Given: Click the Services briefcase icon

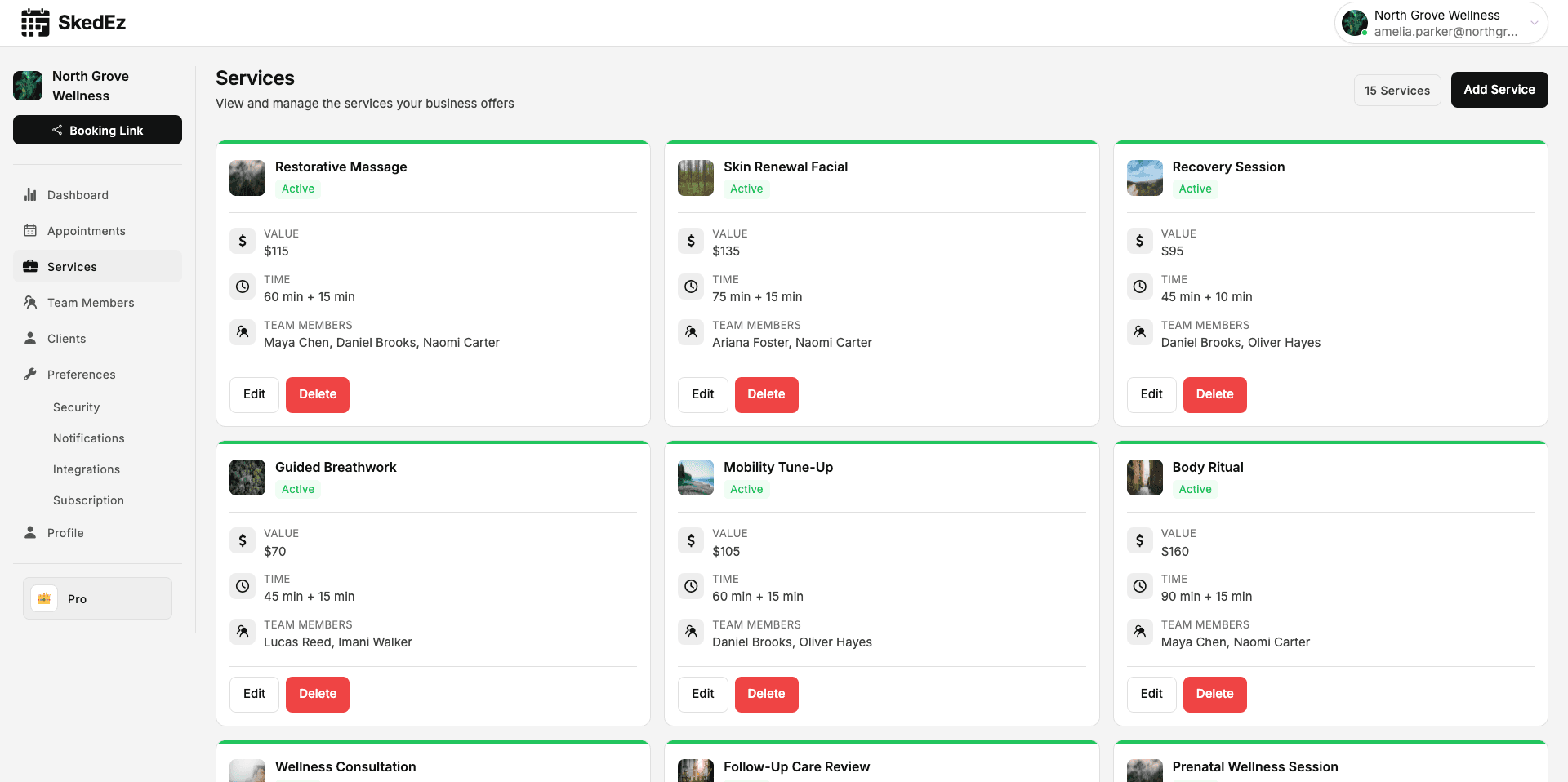Looking at the screenshot, I should (x=30, y=266).
